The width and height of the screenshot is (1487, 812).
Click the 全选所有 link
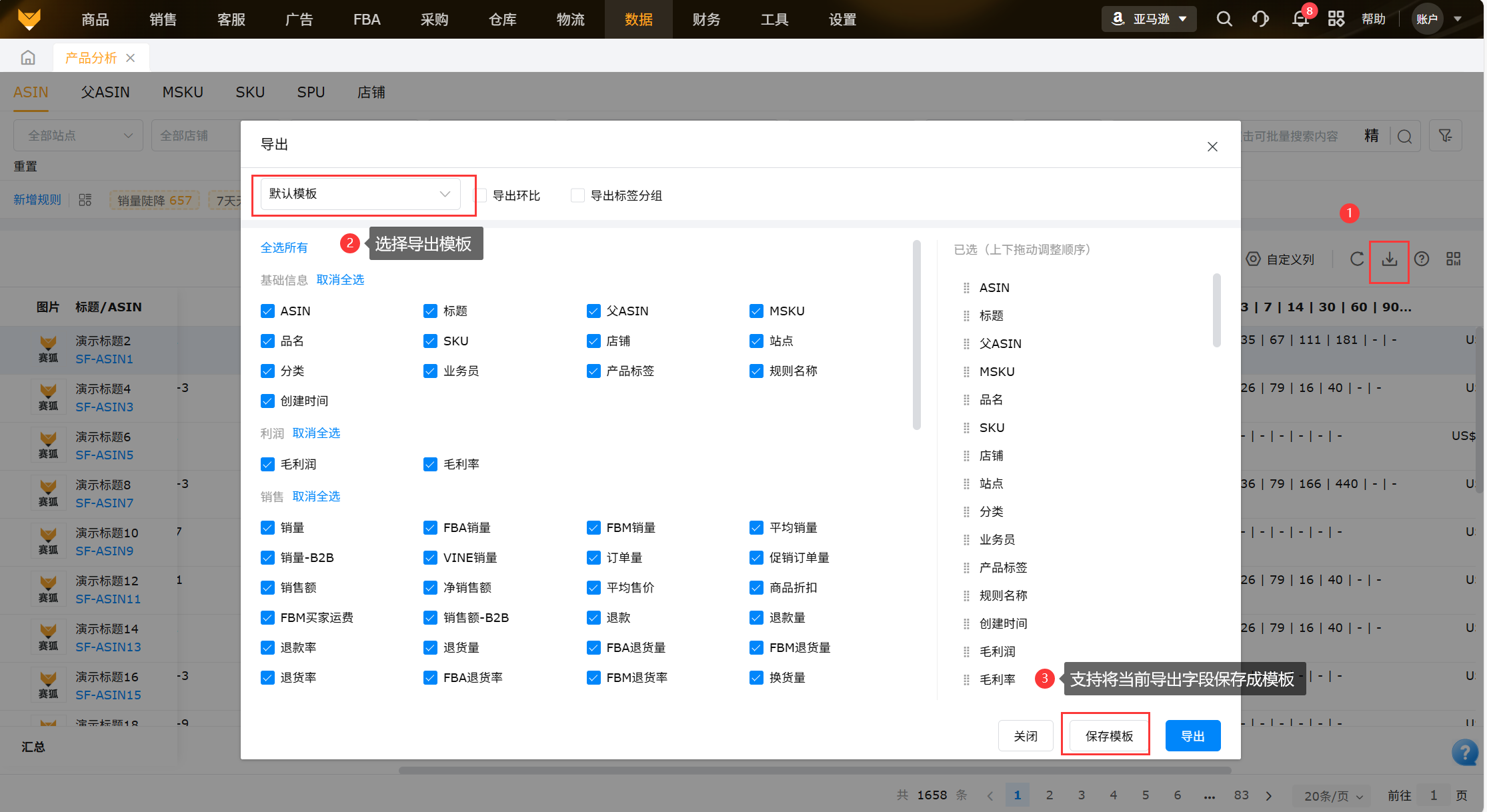(x=284, y=247)
